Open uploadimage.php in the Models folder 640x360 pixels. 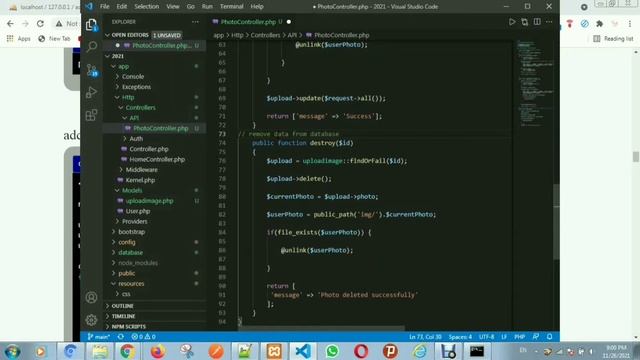(149, 201)
